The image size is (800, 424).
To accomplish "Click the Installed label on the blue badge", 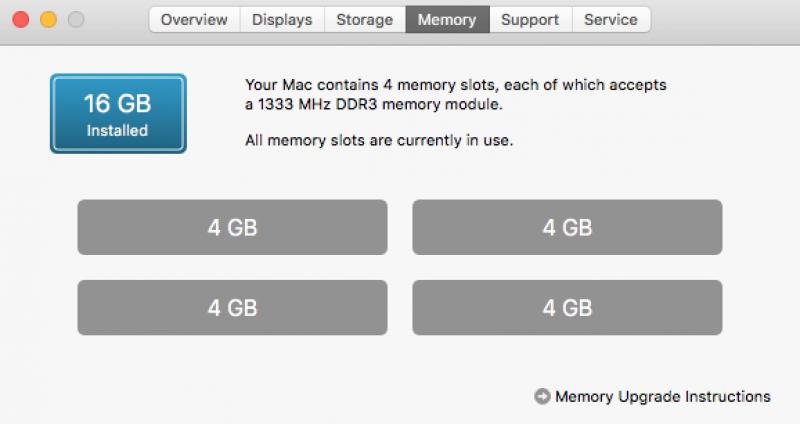I will click(117, 131).
